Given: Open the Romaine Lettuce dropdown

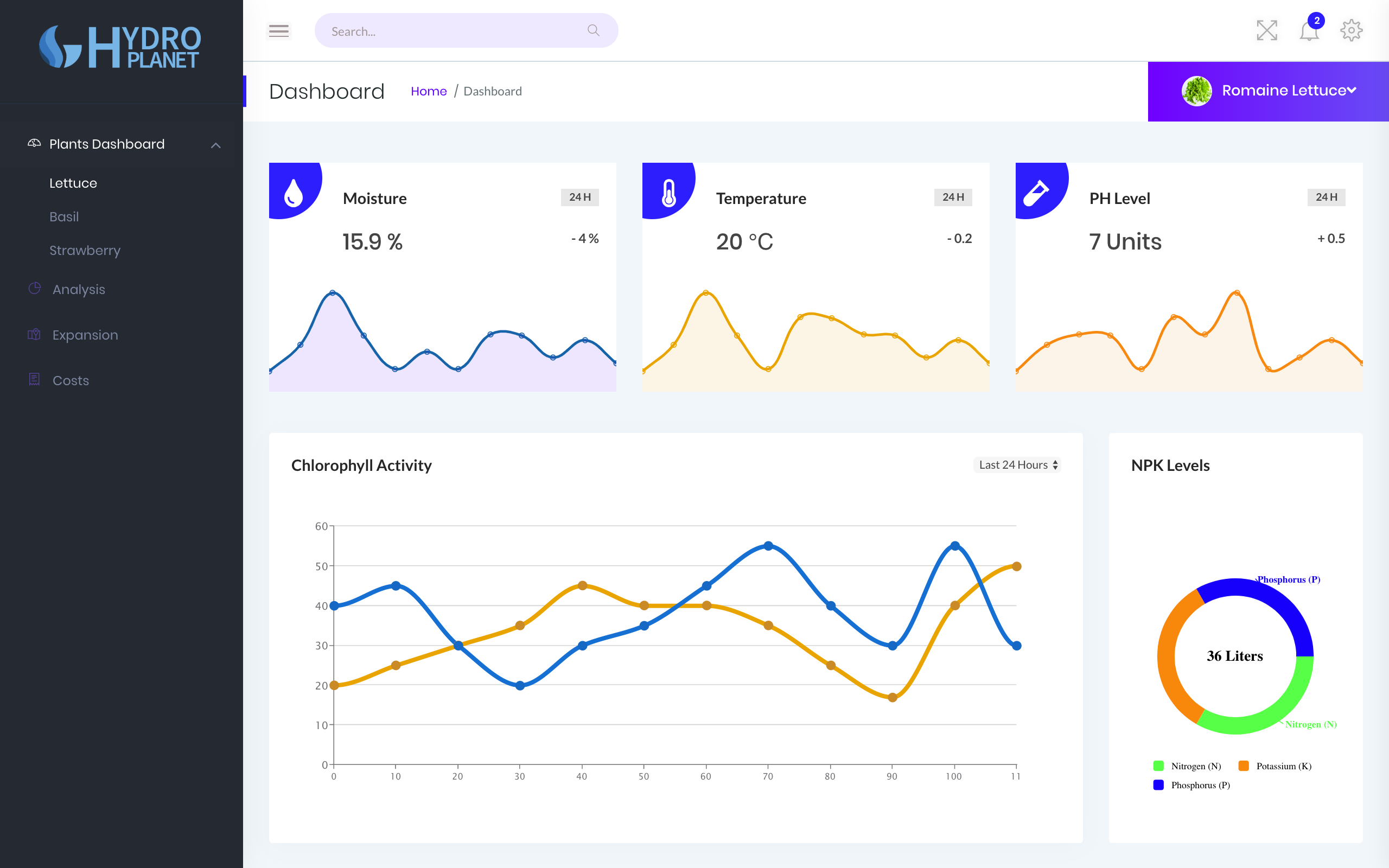Looking at the screenshot, I should click(x=1268, y=91).
